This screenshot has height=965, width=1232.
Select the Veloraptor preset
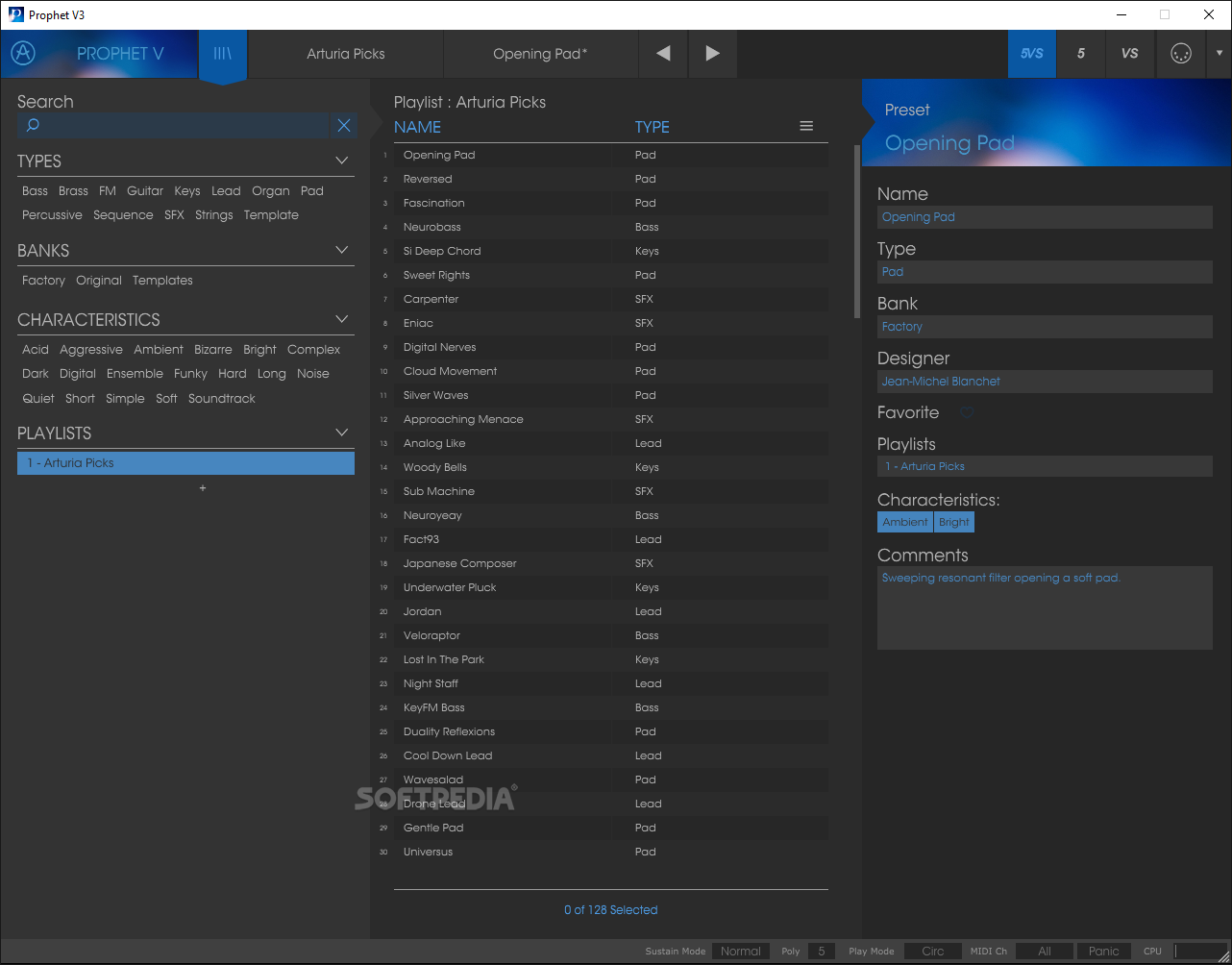click(610, 635)
